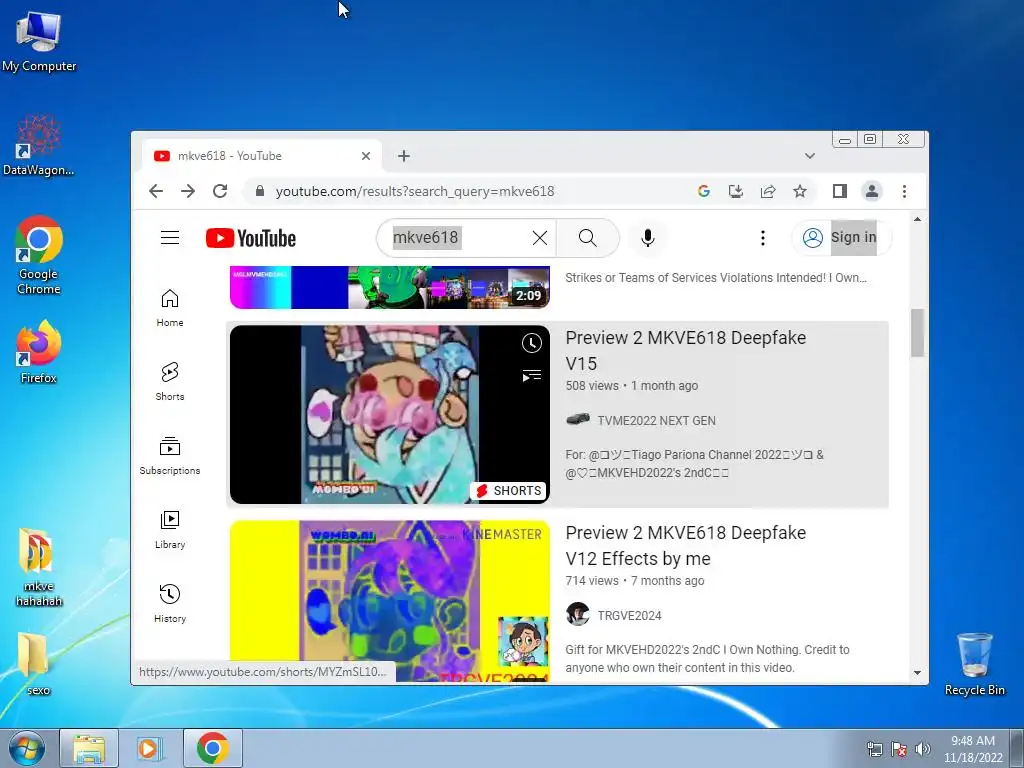Click TRGVE2024 channel avatar
This screenshot has height=768, width=1024.
[x=577, y=615]
